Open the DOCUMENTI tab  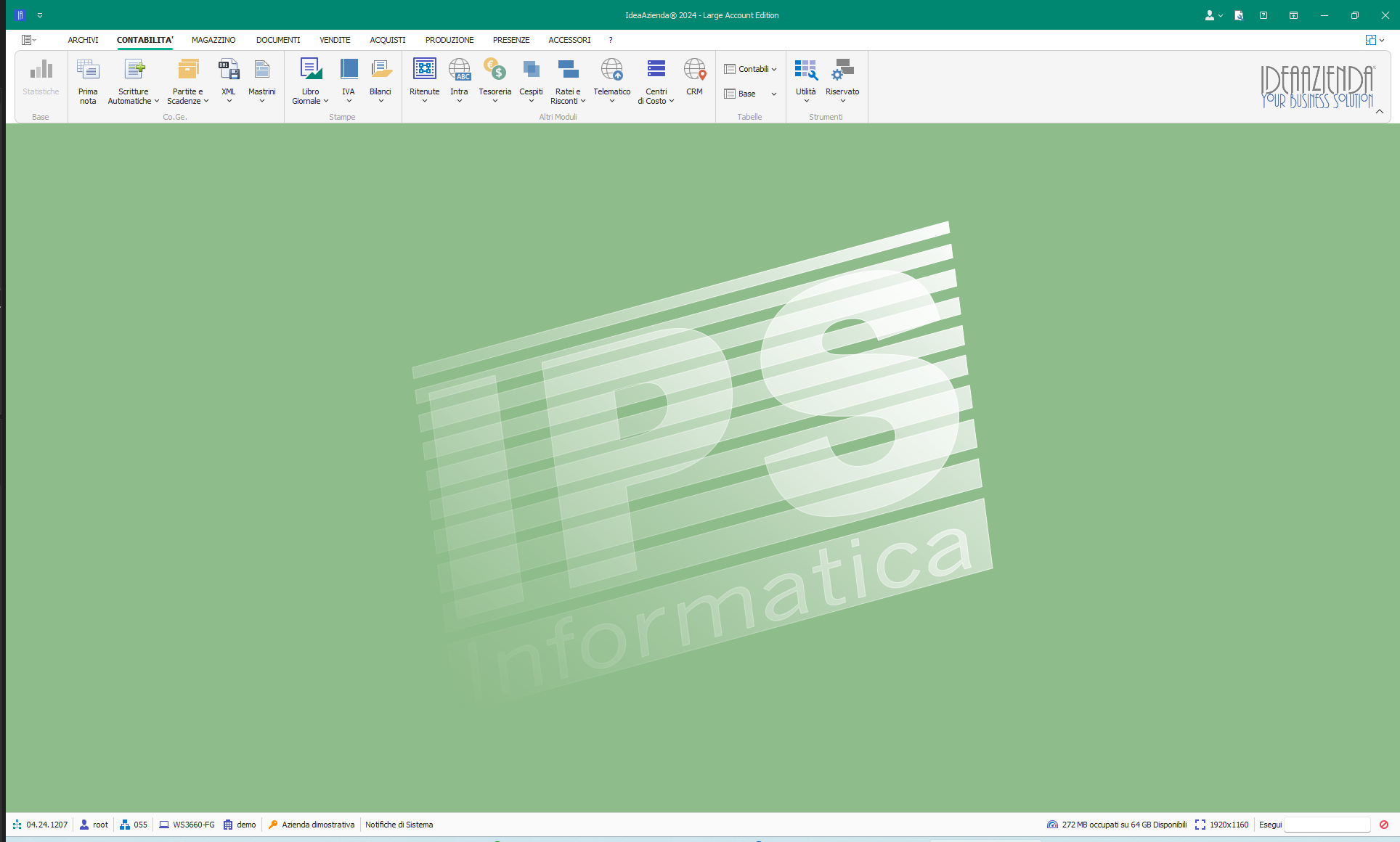click(x=278, y=40)
